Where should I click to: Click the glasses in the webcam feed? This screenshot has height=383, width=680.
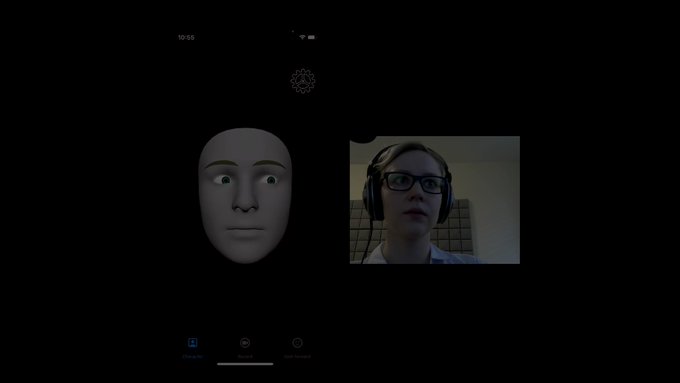tap(415, 182)
